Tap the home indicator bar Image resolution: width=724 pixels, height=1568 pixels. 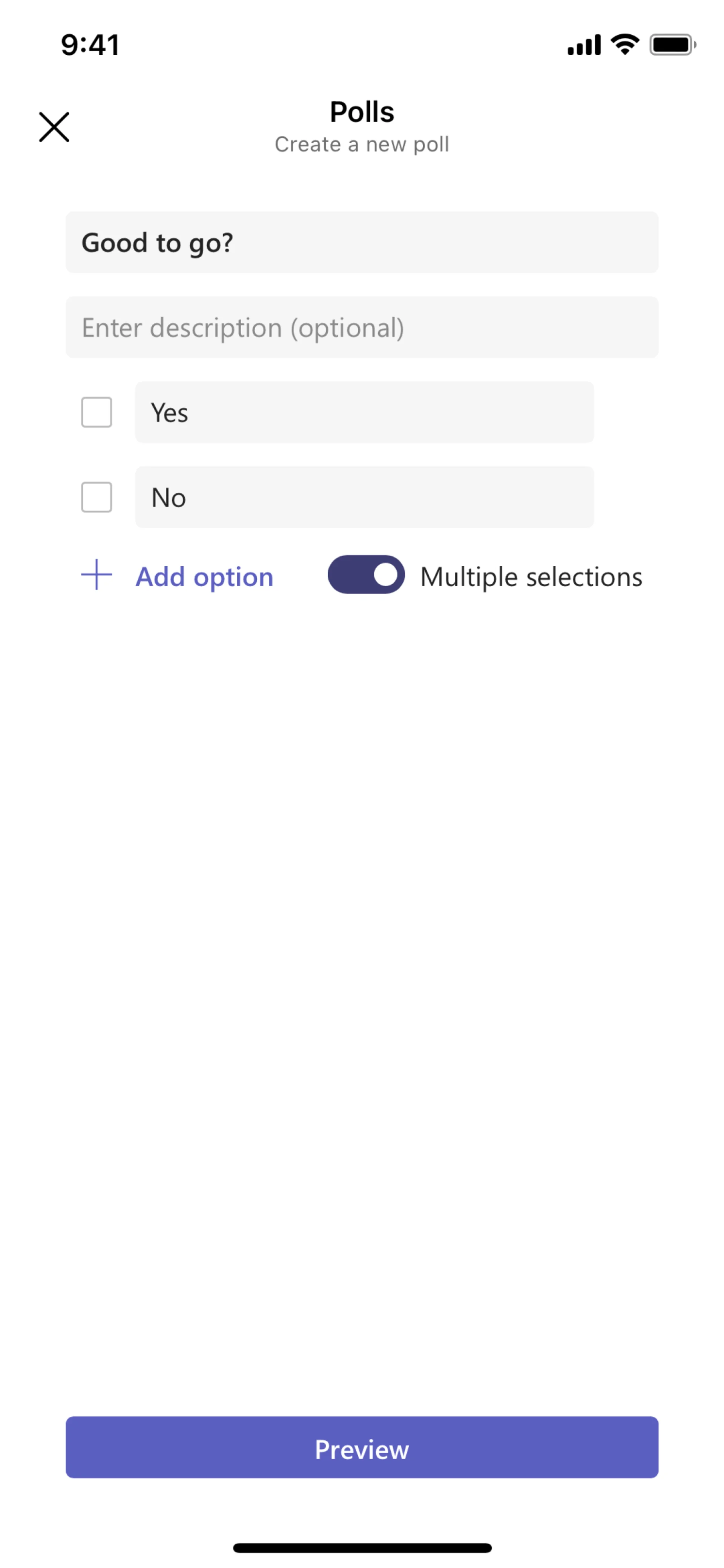[x=362, y=1547]
